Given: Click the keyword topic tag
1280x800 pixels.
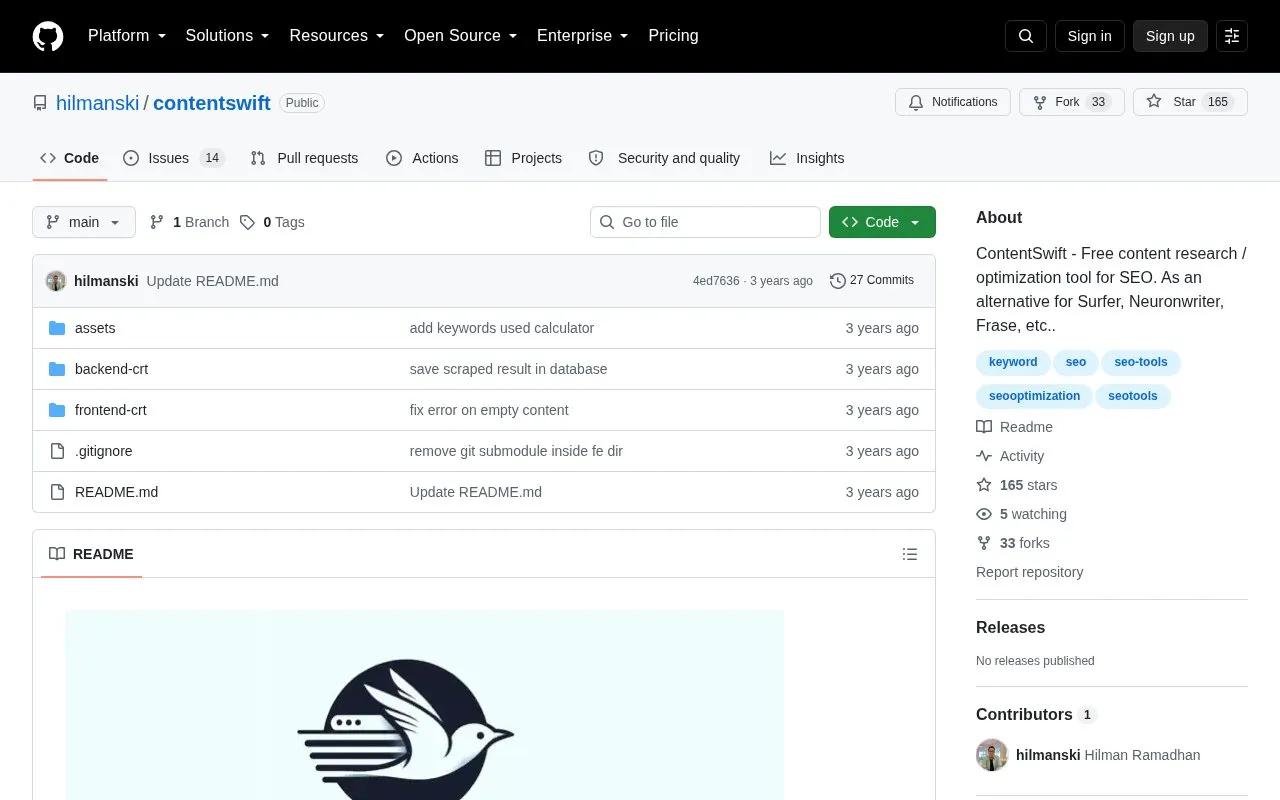Looking at the screenshot, I should [1013, 362].
